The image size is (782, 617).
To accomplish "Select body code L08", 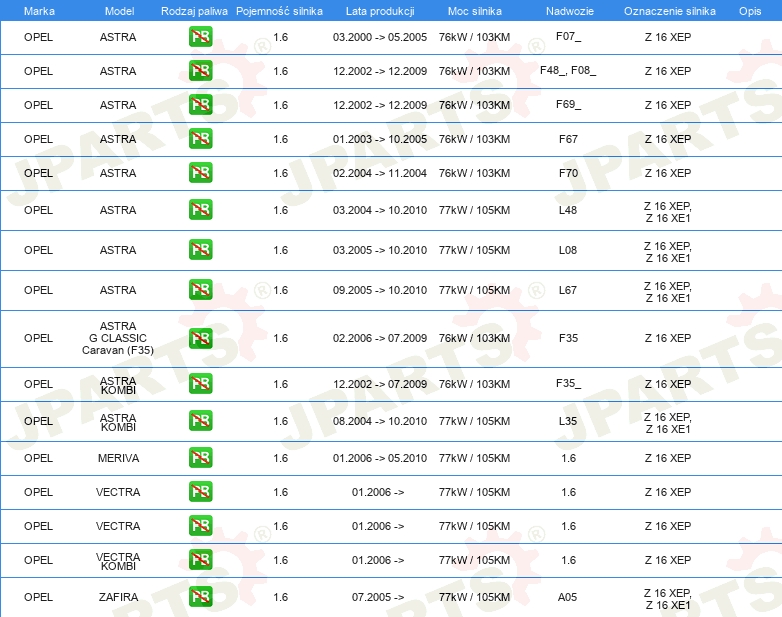I will click(x=568, y=250).
